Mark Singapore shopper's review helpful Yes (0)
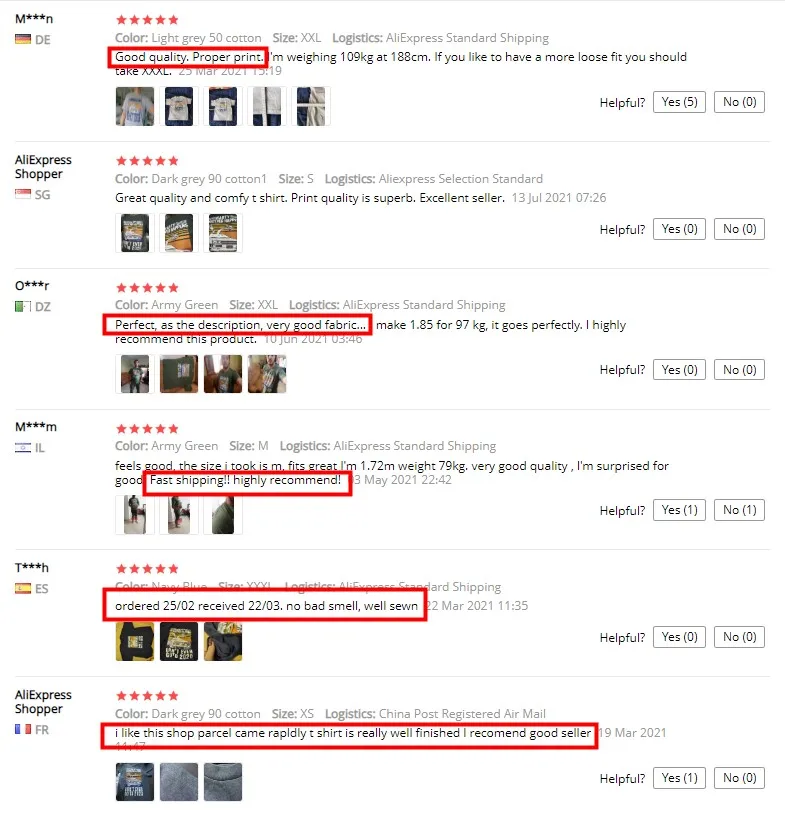This screenshot has height=816, width=785. (x=679, y=229)
